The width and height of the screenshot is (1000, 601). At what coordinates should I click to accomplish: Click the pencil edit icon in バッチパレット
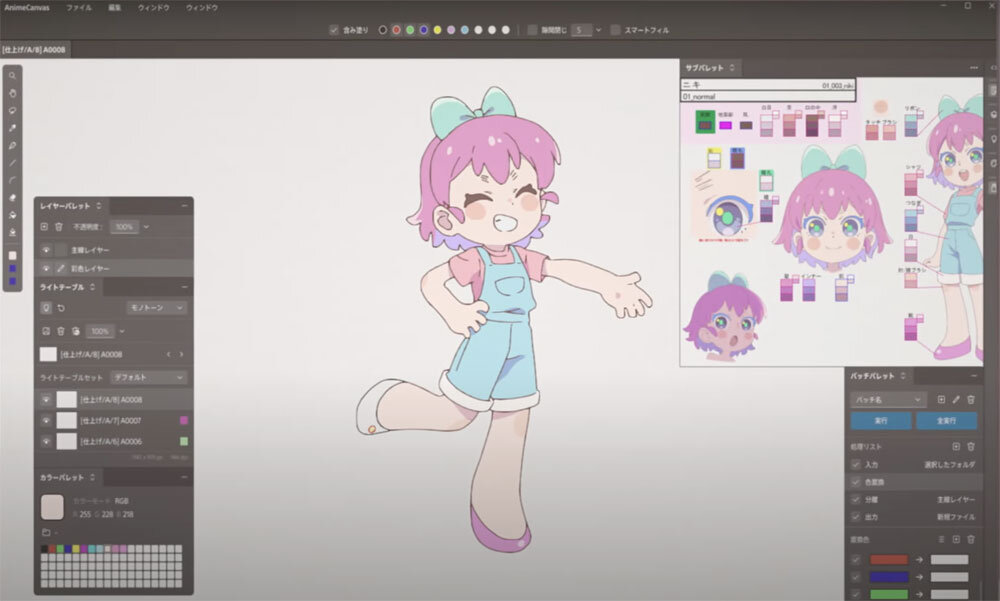[x=956, y=399]
